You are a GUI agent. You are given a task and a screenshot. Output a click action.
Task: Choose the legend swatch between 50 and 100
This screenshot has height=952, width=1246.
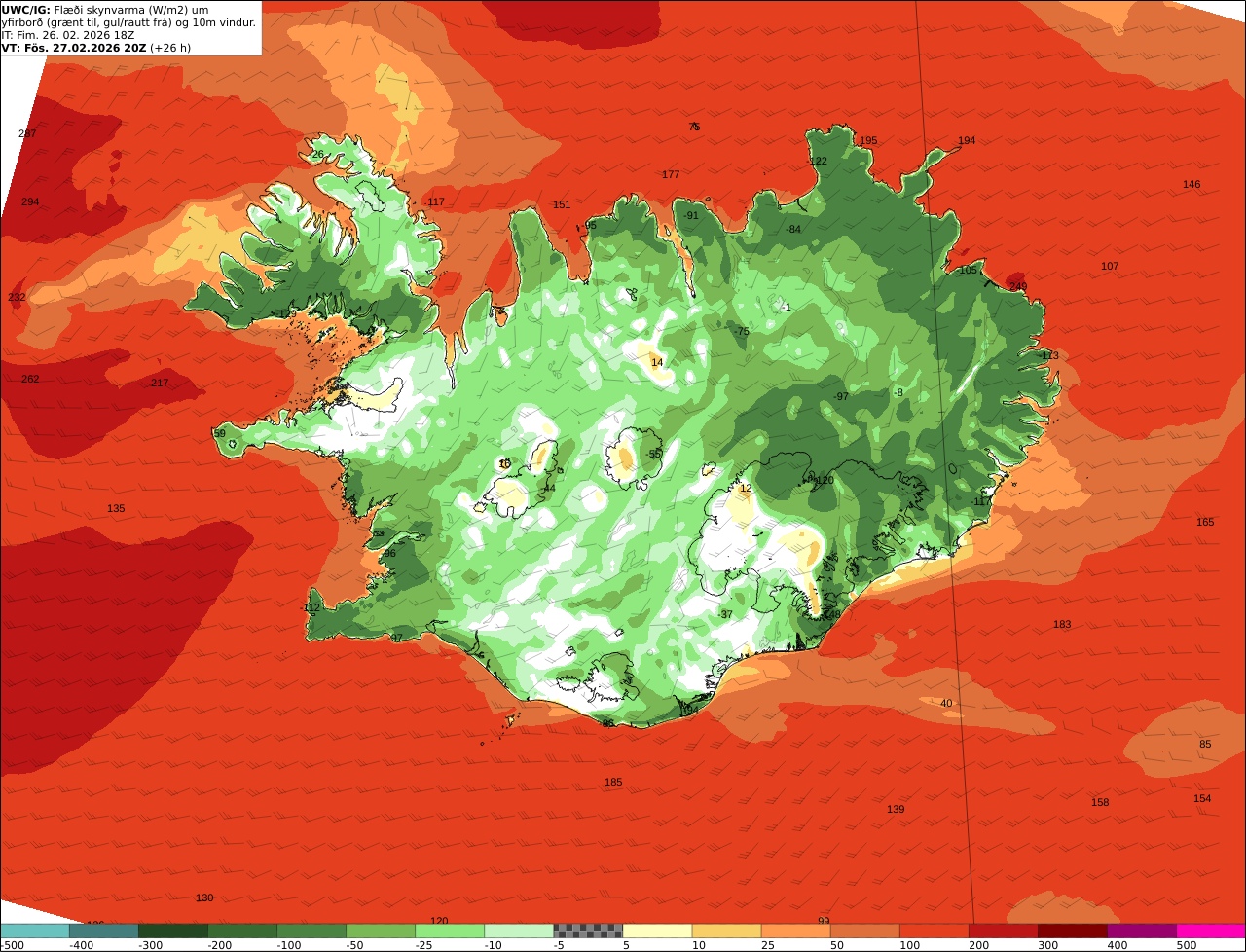pyautogui.click(x=864, y=931)
